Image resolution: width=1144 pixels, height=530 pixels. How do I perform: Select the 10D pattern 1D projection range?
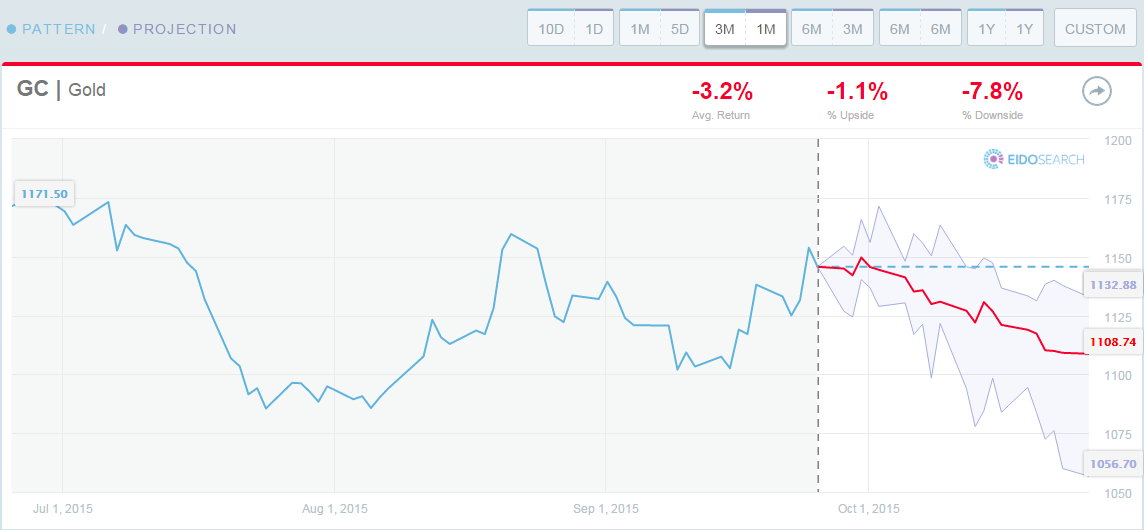571,29
